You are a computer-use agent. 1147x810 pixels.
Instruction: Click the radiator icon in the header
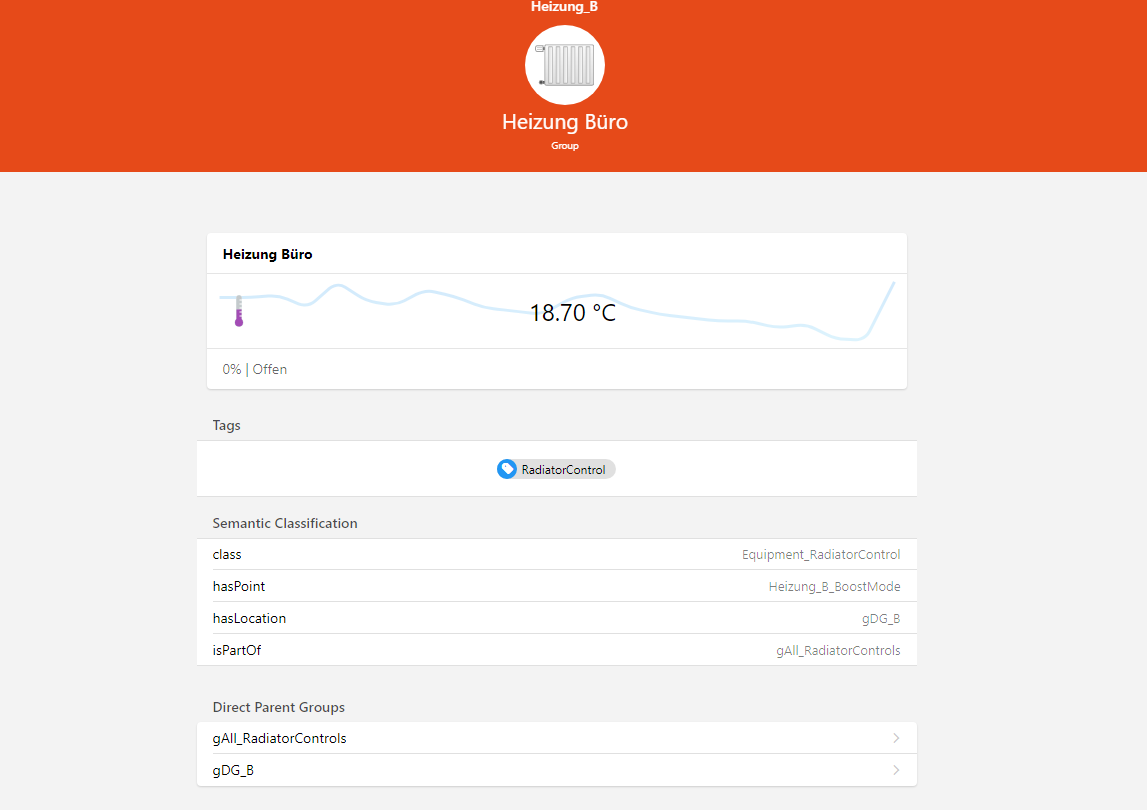(565, 65)
